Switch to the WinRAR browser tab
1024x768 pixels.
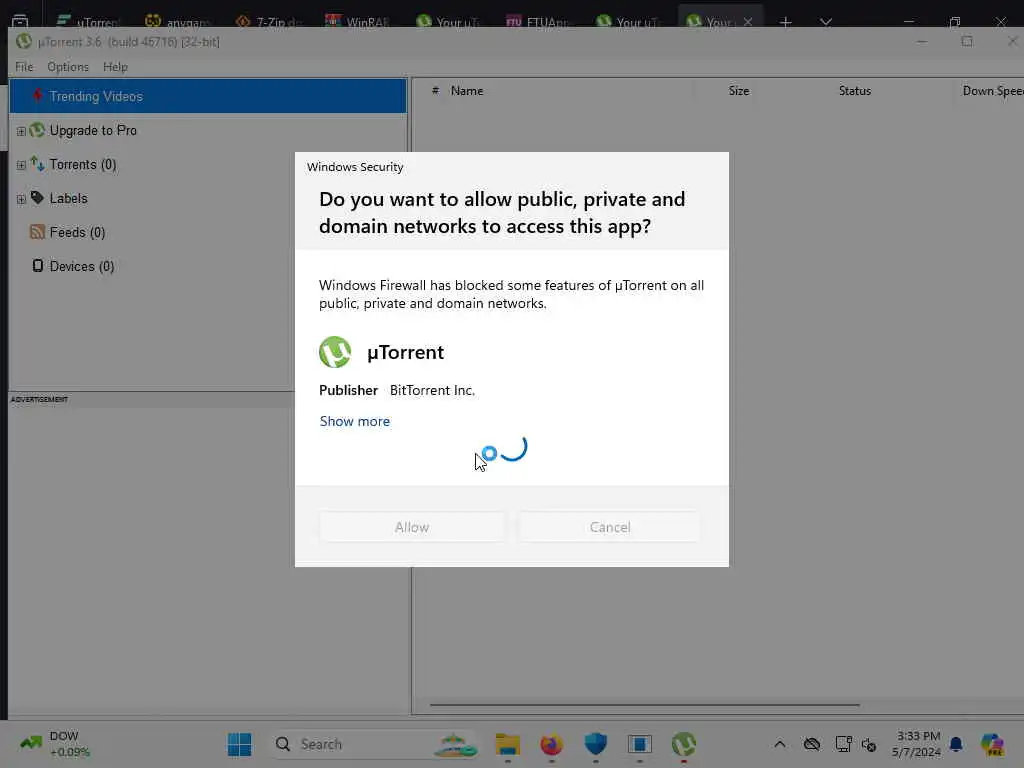[x=357, y=22]
